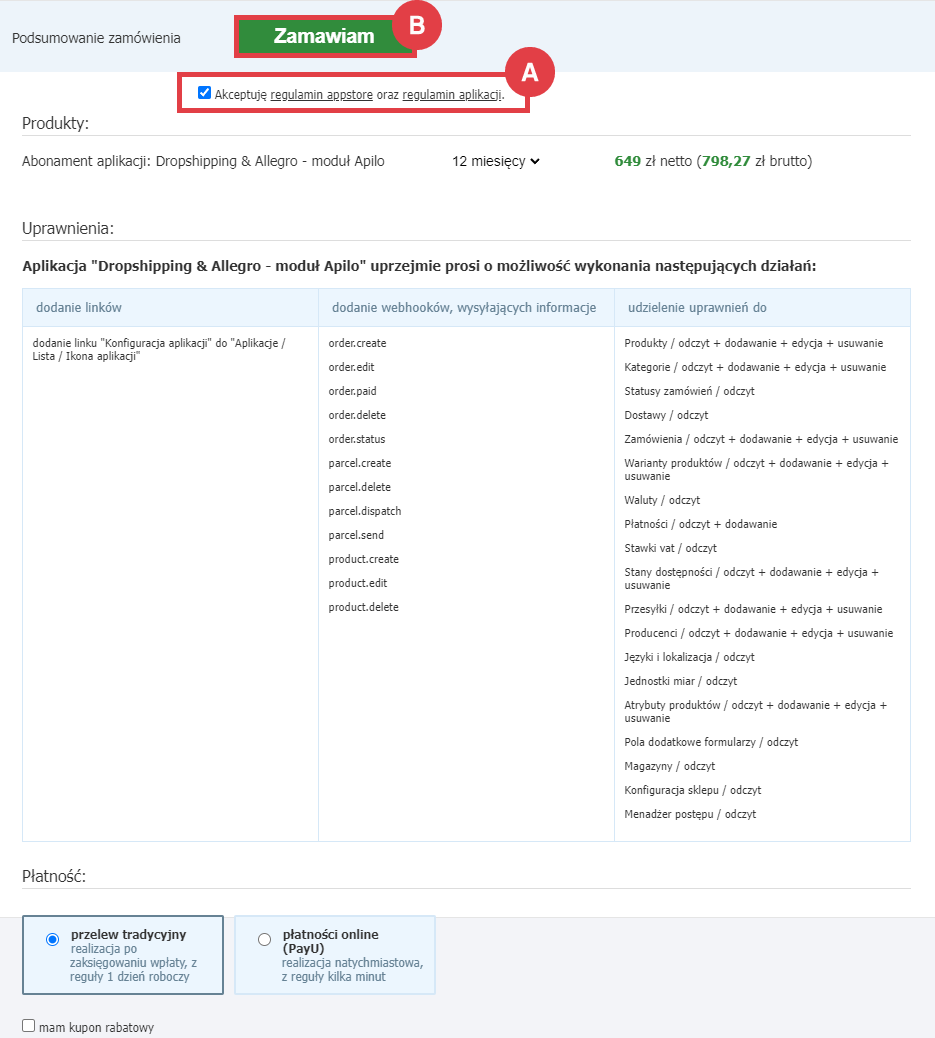Enable the mam kupon rabatowy checkbox
The image size is (935, 1038).
tap(29, 1026)
